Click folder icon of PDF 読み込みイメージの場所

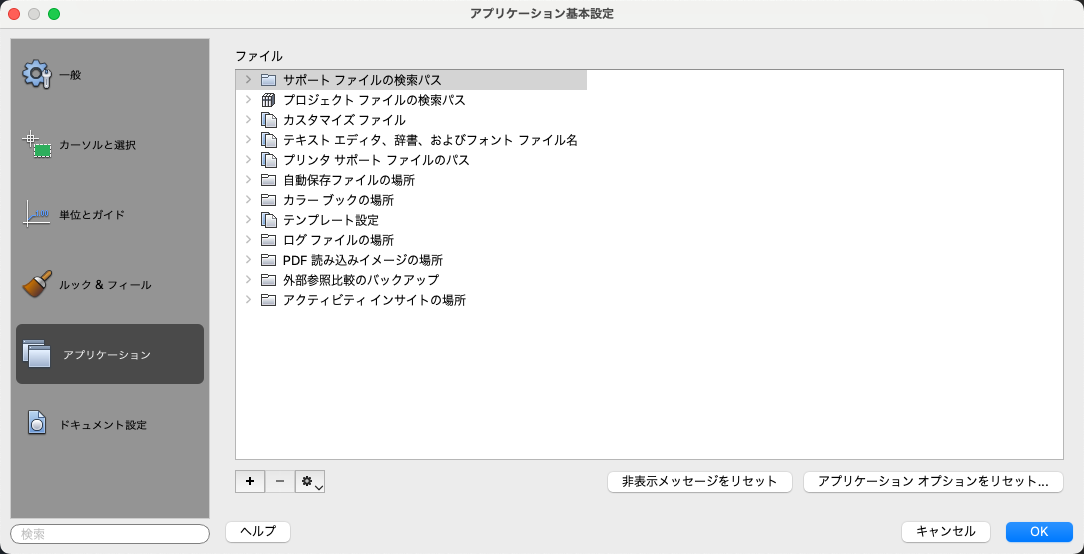(x=268, y=261)
